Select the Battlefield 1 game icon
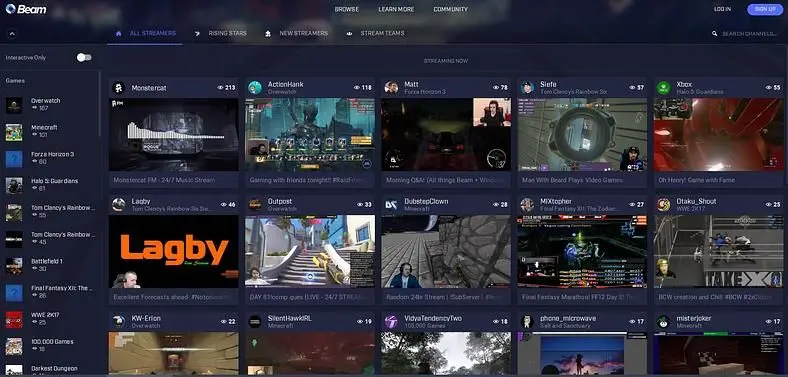The height and width of the screenshot is (377, 788). [14, 266]
